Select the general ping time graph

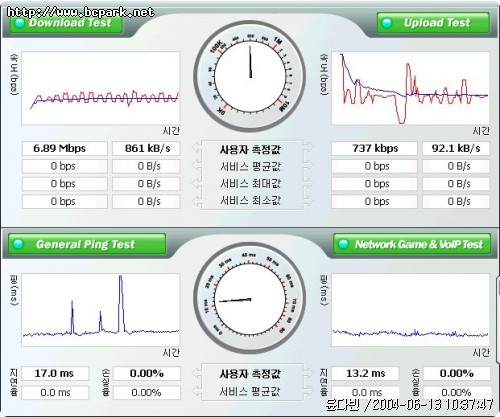101,310
